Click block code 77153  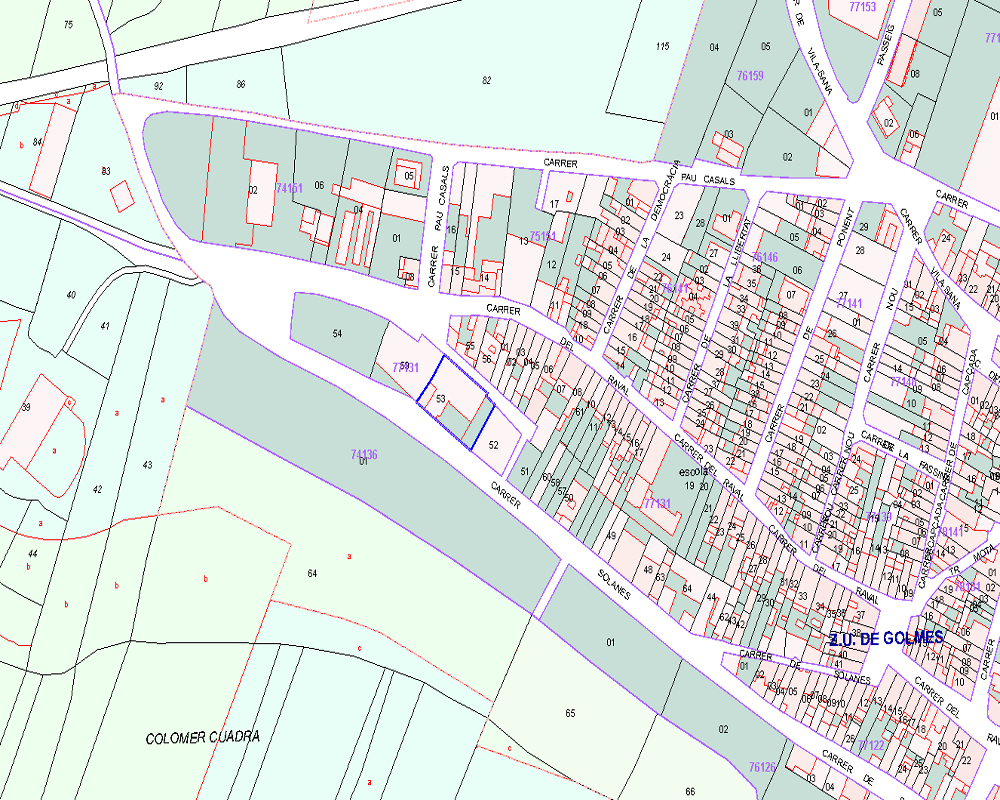(x=861, y=7)
